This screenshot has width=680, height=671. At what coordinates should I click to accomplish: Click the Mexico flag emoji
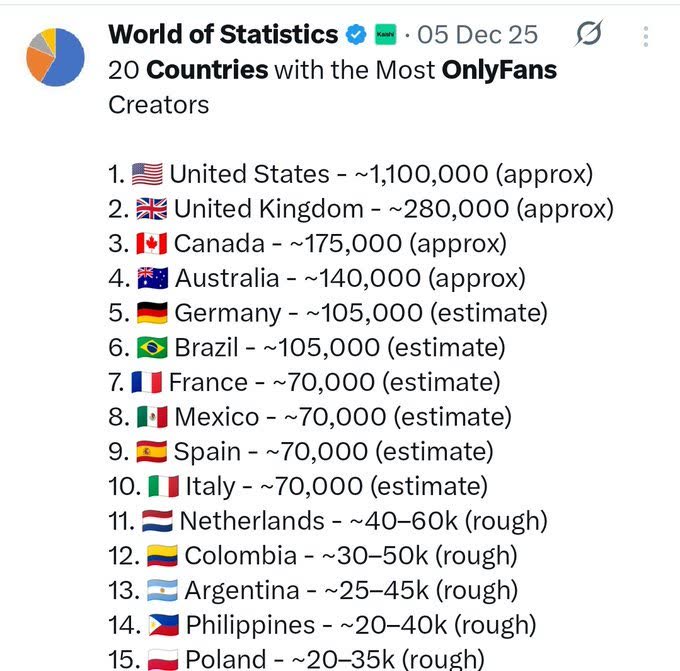tap(152, 417)
